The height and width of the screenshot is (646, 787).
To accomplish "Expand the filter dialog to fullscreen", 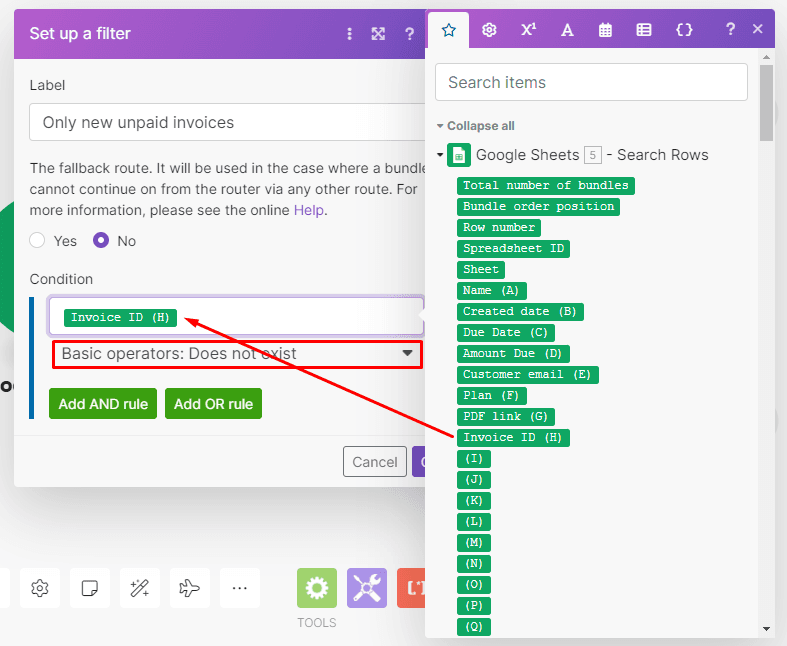I will click(378, 34).
